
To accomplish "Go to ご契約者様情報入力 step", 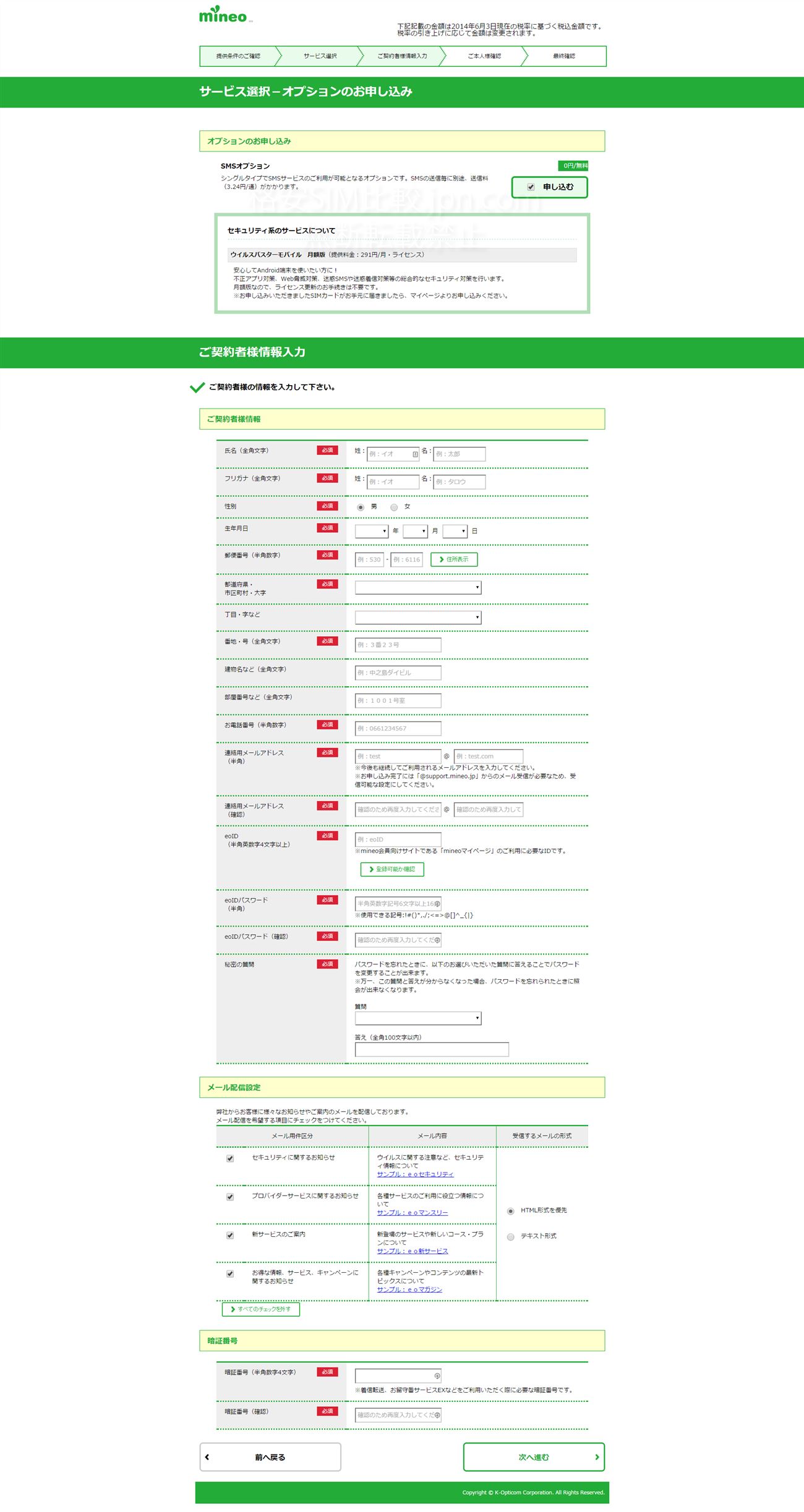I will click(x=402, y=56).
